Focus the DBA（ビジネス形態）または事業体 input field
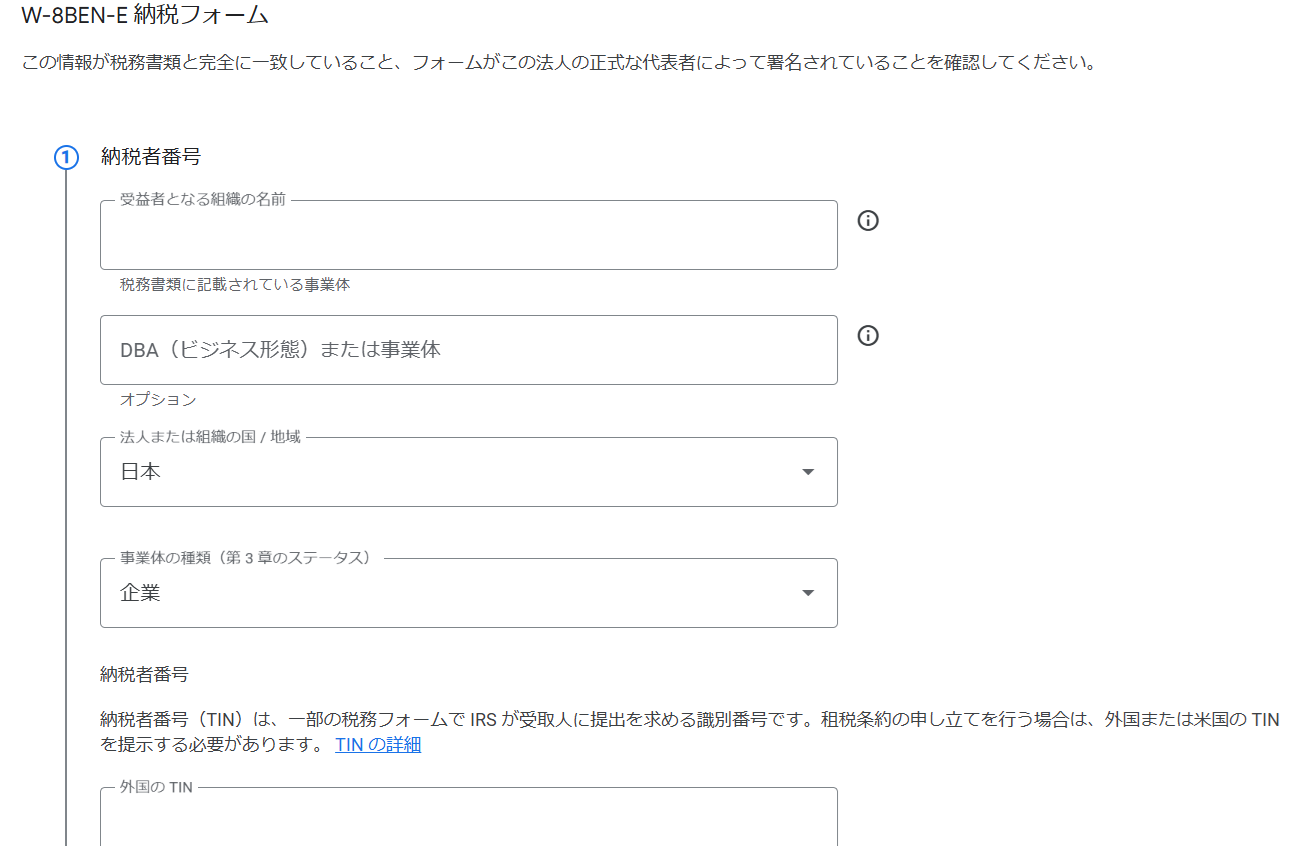1309x846 pixels. (469, 350)
